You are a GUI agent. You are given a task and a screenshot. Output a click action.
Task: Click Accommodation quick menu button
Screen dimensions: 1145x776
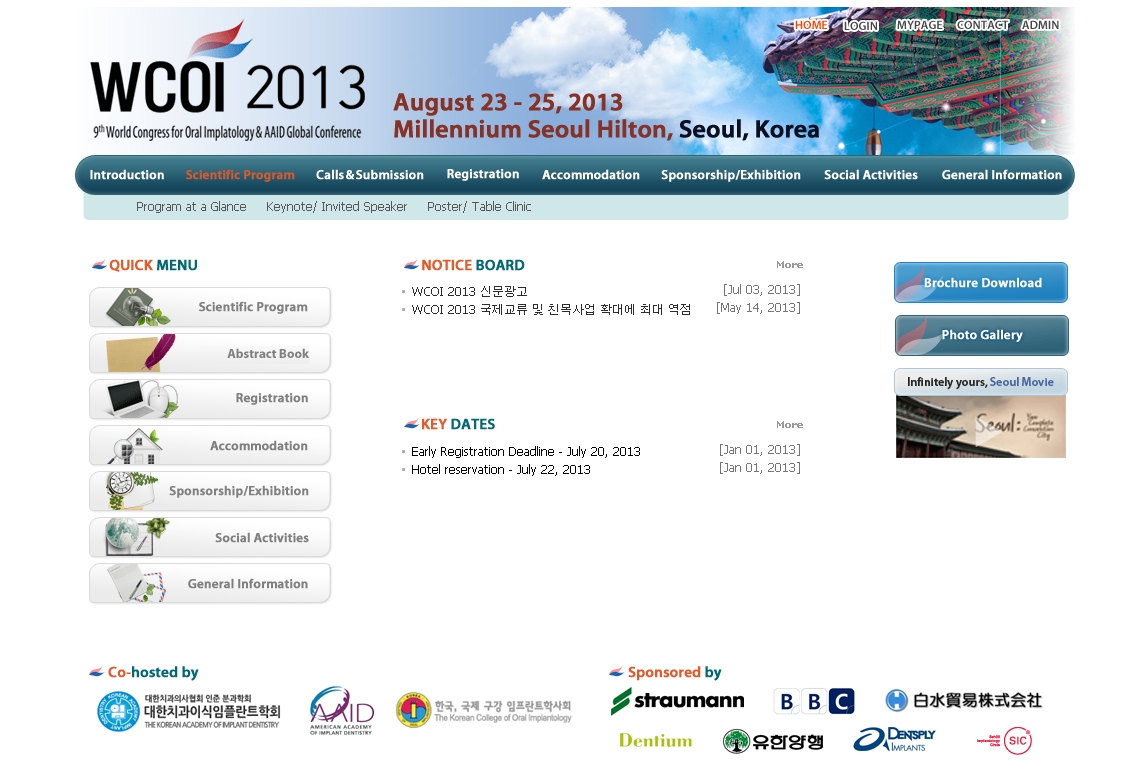[x=210, y=445]
